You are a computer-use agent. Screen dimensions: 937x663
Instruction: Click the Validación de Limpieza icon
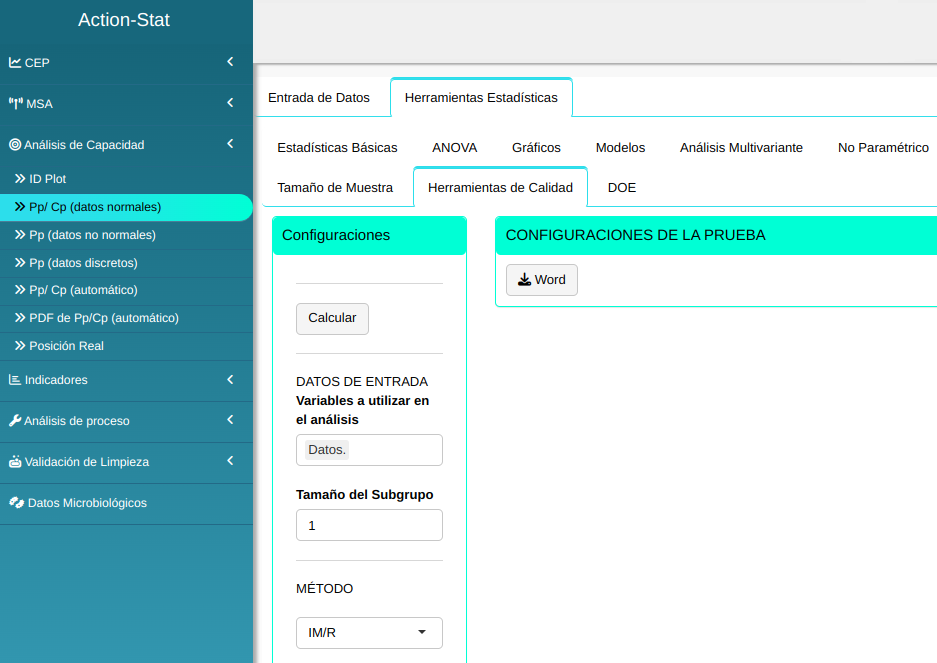[x=15, y=462]
